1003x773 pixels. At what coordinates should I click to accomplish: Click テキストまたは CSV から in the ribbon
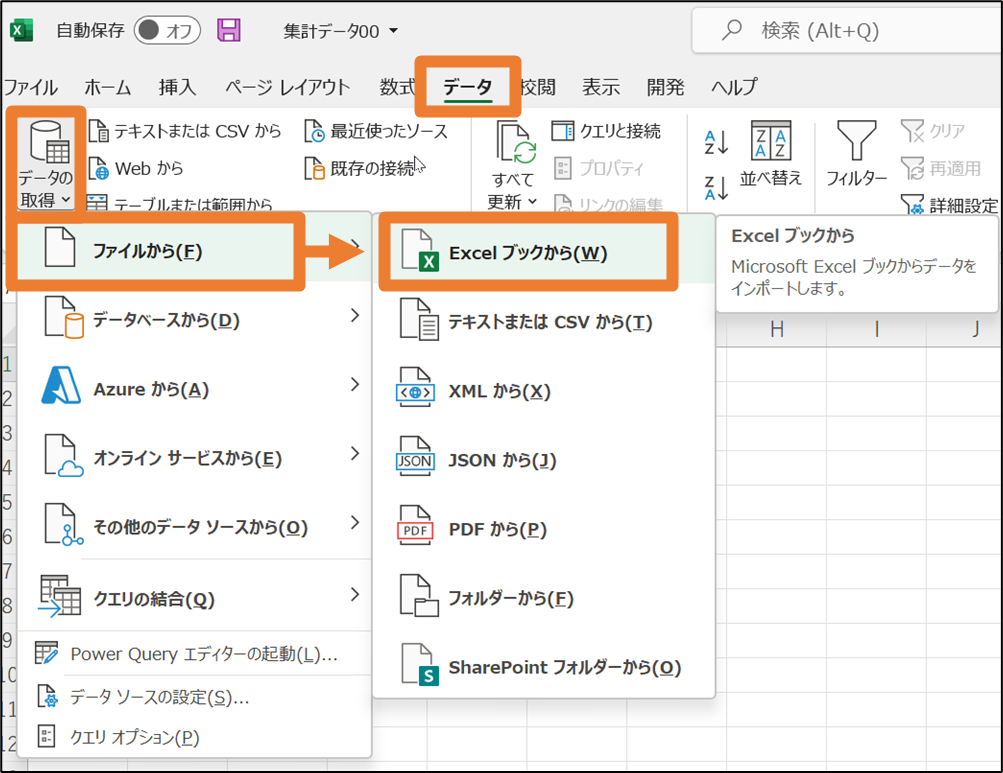(185, 131)
